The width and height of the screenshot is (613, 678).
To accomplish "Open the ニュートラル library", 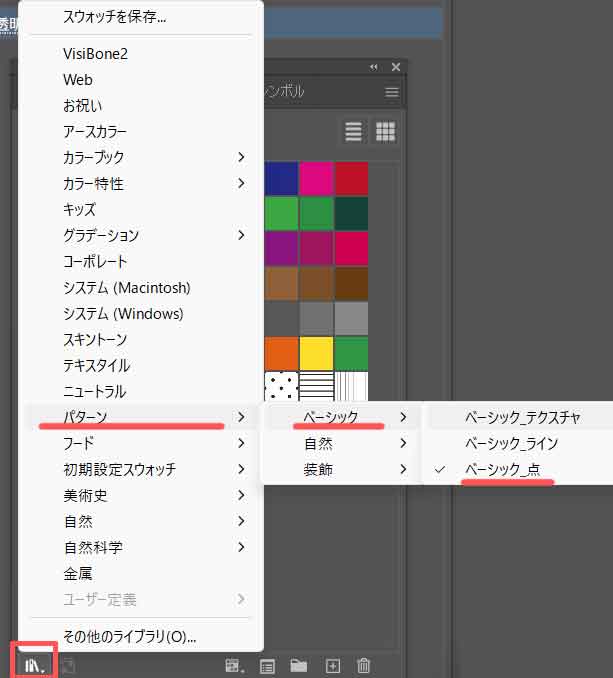I will (141, 391).
